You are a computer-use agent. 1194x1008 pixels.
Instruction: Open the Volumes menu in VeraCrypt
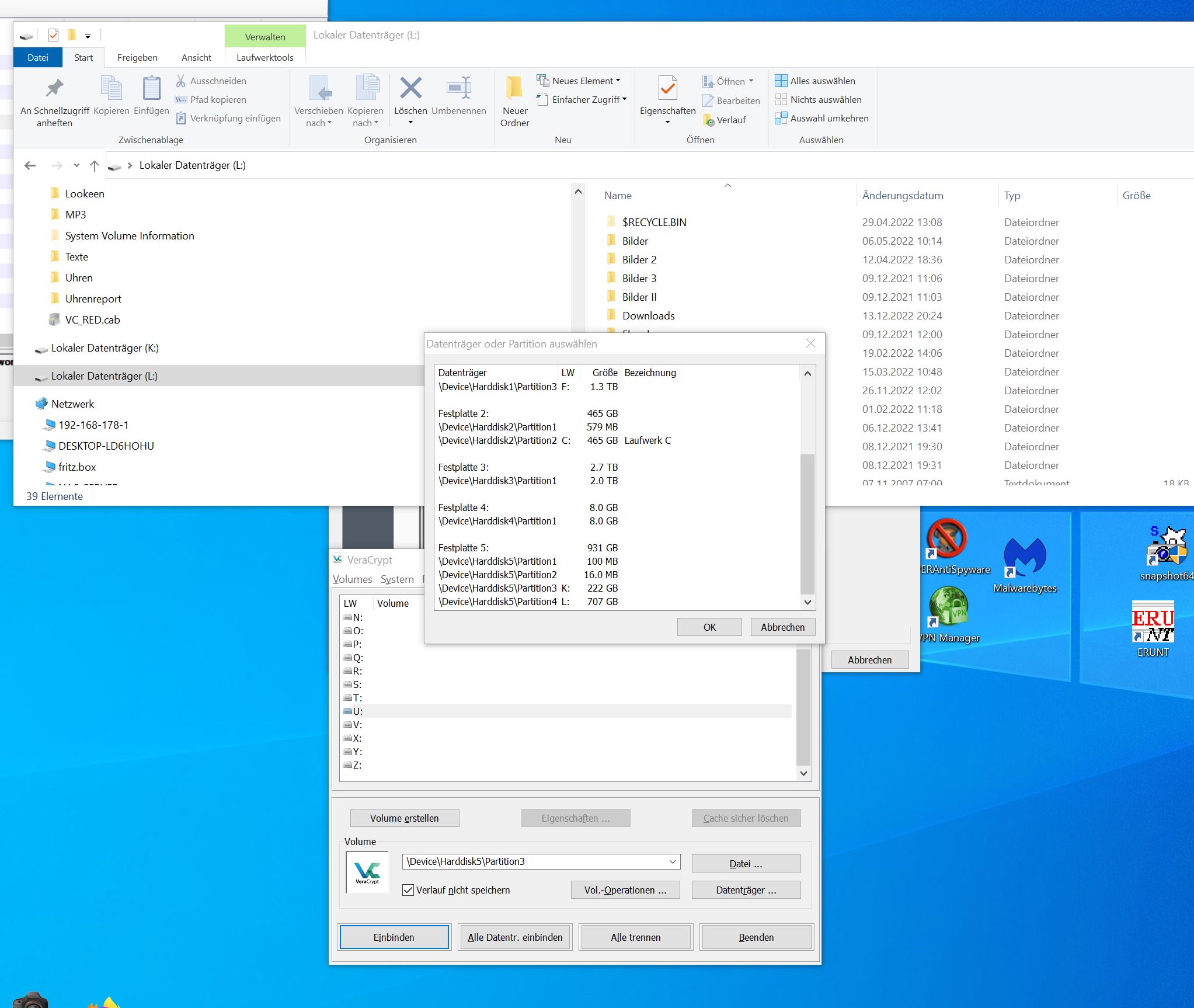point(352,579)
